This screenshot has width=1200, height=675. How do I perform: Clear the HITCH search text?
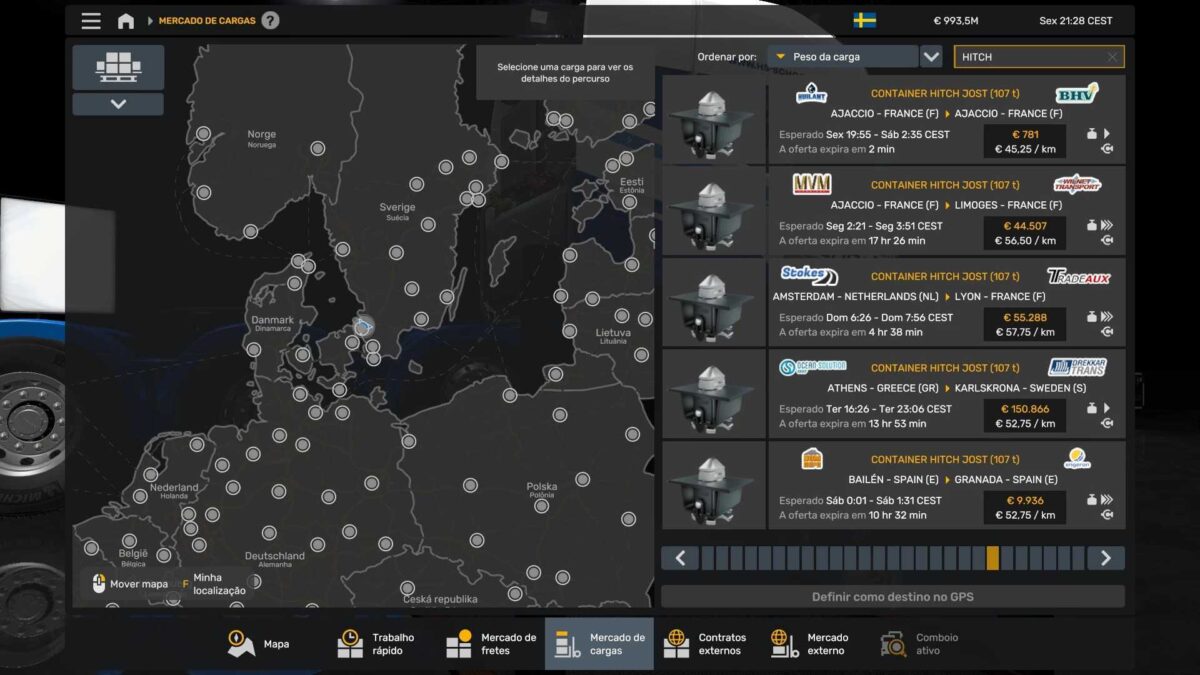point(1112,58)
